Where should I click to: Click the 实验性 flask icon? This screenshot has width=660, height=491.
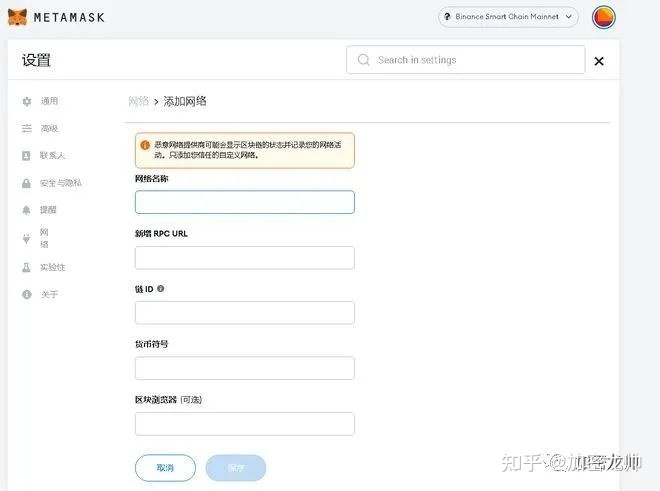(x=27, y=267)
